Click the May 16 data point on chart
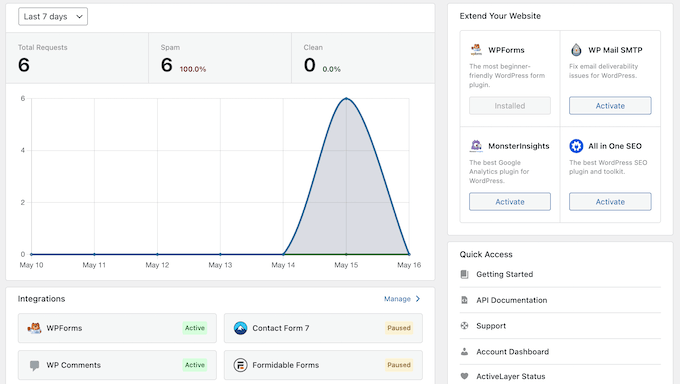Viewport: 680px width, 384px height. click(x=409, y=254)
